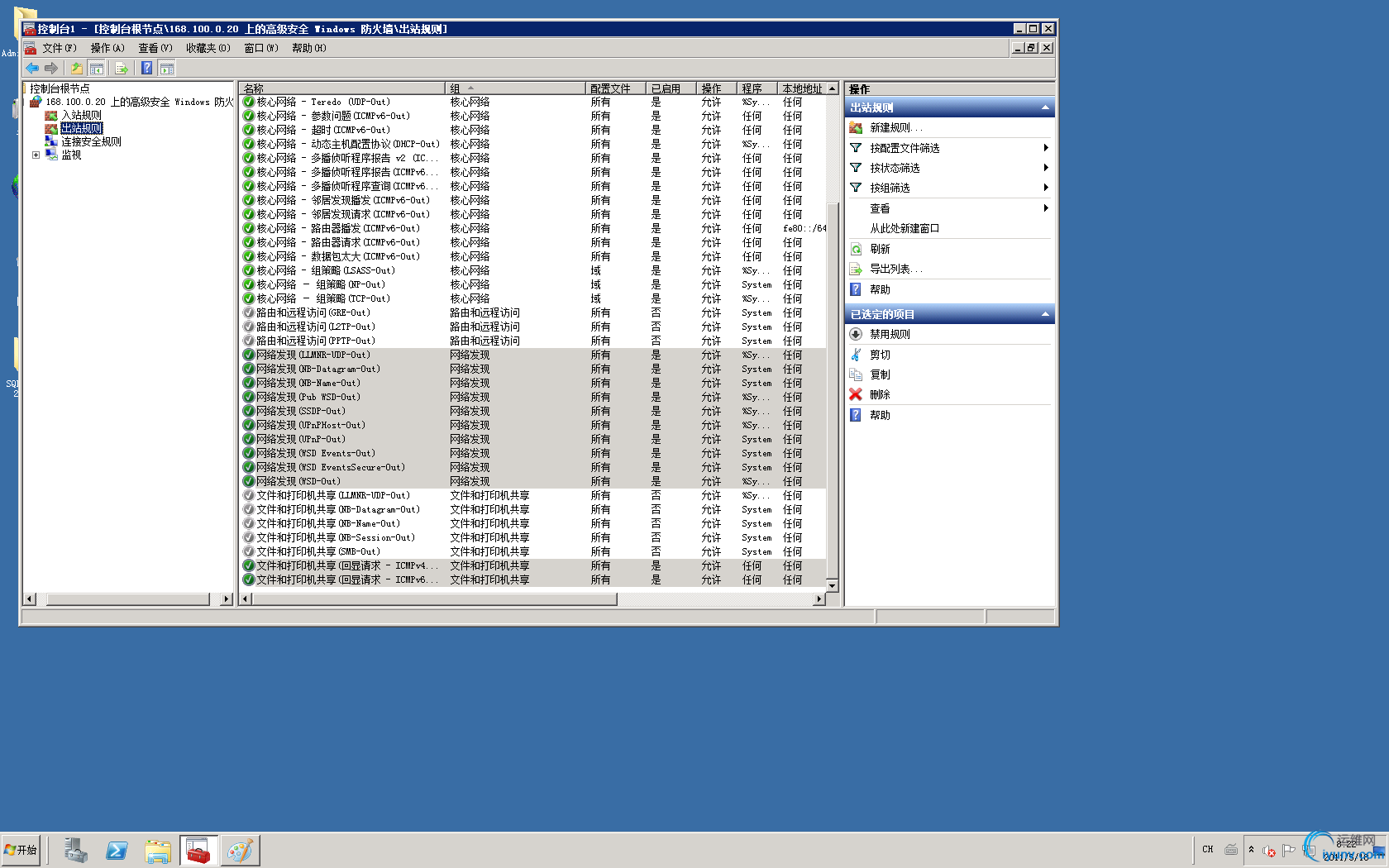
Task: Click the gray disabled icon for 路由和远程访问 (GRE-Out)
Action: [x=248, y=312]
